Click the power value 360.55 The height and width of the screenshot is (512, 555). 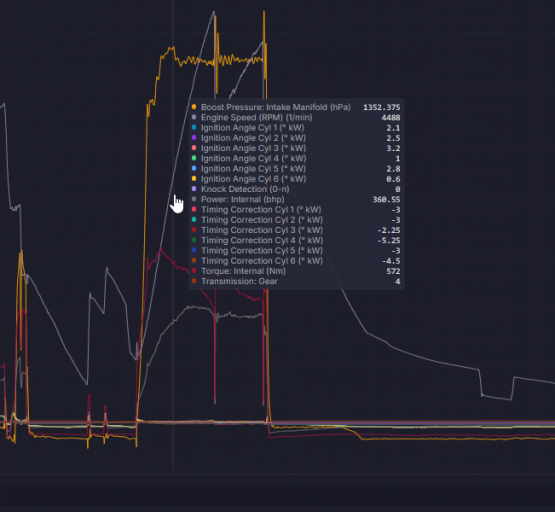pos(386,200)
